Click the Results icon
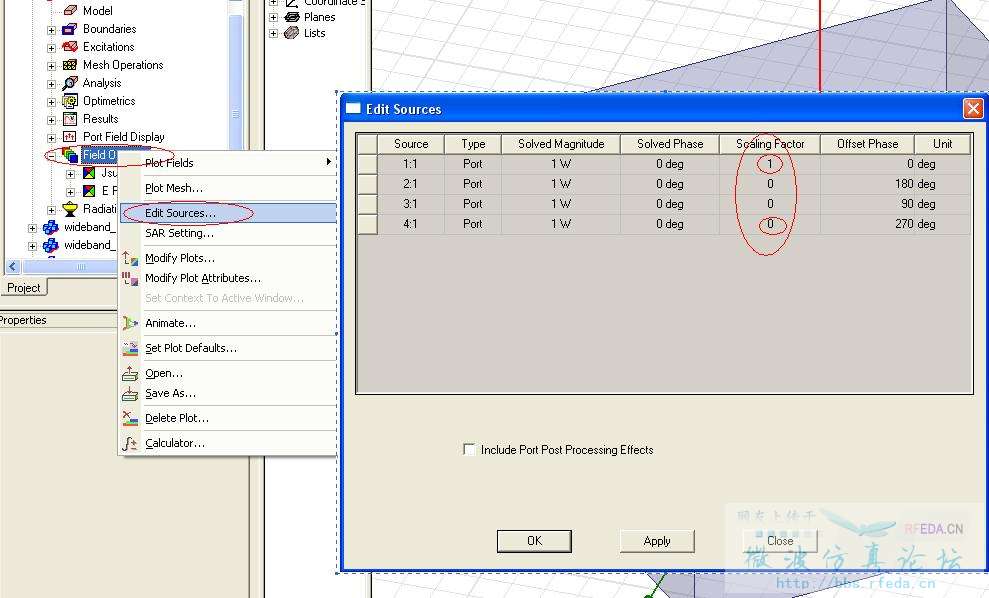The image size is (989, 598). pyautogui.click(x=70, y=119)
